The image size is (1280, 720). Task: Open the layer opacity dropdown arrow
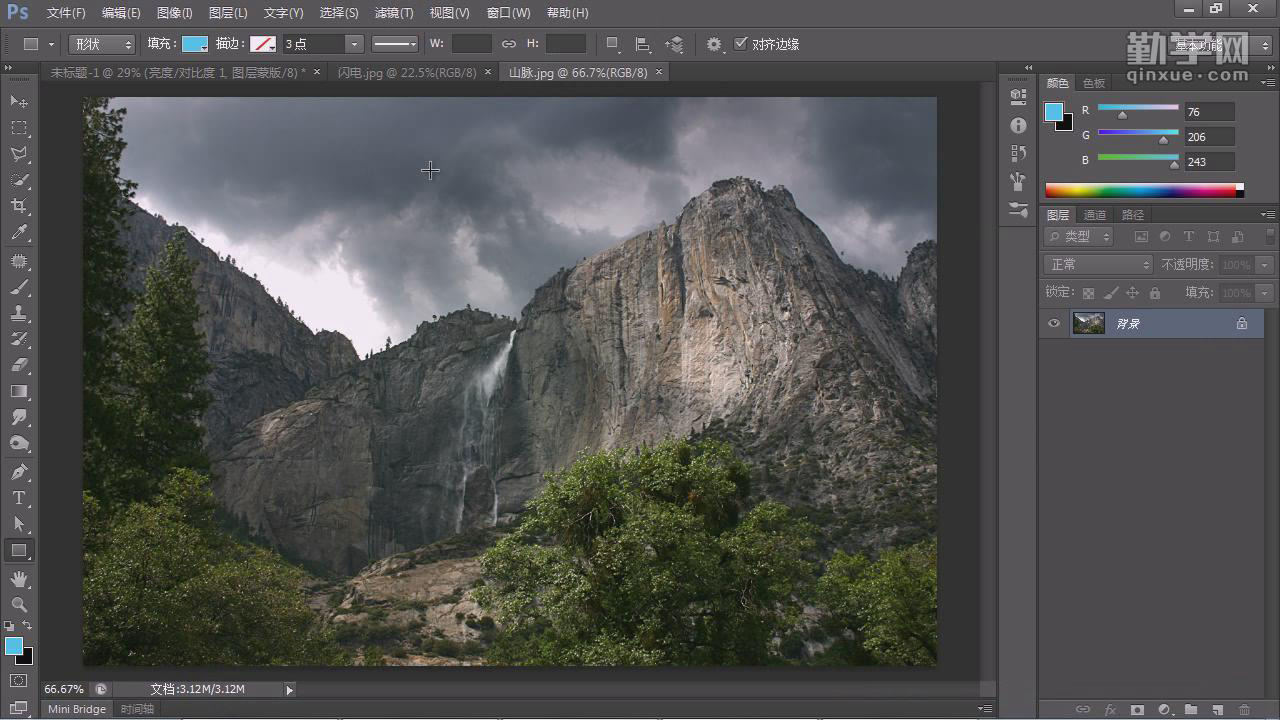coord(1265,265)
